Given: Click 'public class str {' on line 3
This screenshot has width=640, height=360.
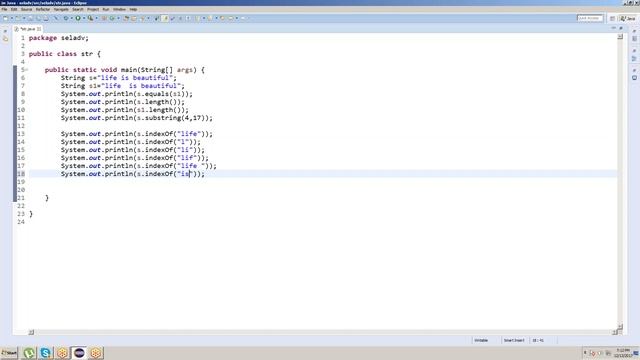Looking at the screenshot, I should point(64,54).
